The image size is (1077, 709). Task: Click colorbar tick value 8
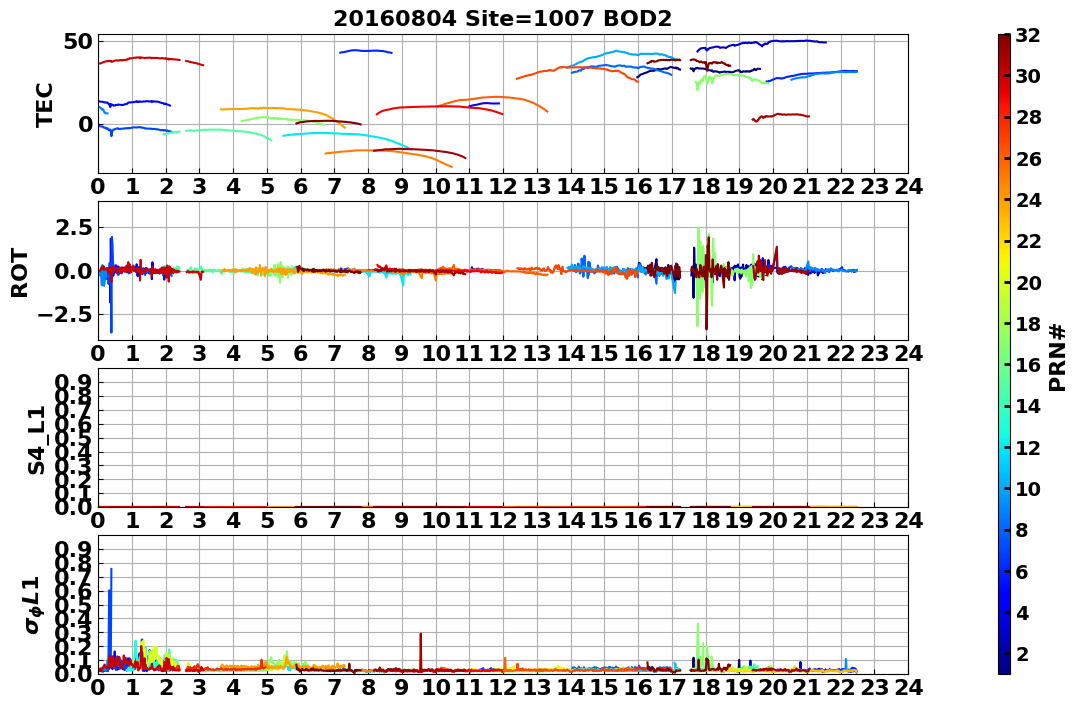point(1022,530)
